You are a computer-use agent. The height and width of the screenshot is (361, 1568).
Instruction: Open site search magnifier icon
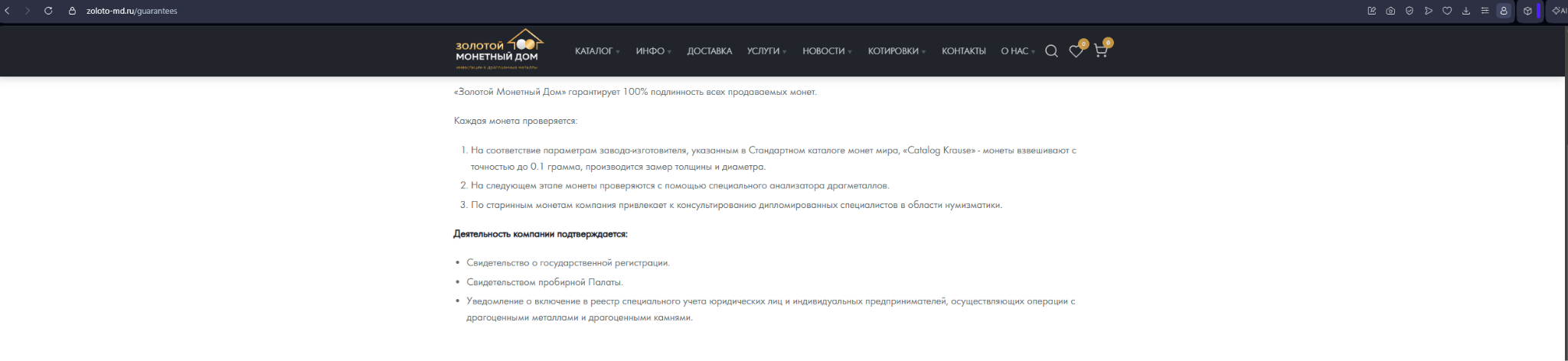tap(1051, 51)
